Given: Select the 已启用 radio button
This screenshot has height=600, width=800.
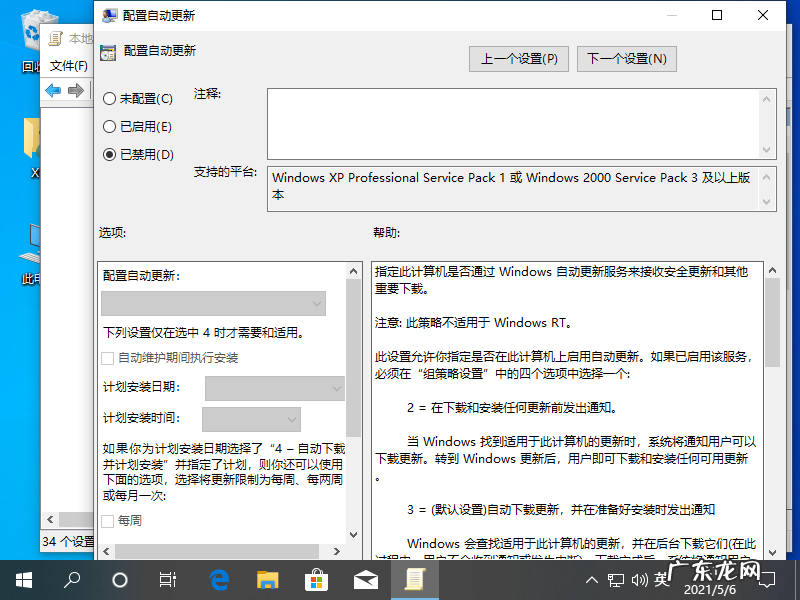Looking at the screenshot, I should pos(110,127).
